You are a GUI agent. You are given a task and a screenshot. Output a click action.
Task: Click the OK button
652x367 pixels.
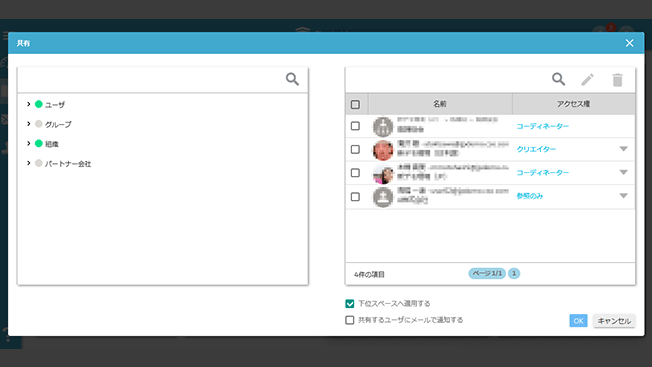point(578,321)
